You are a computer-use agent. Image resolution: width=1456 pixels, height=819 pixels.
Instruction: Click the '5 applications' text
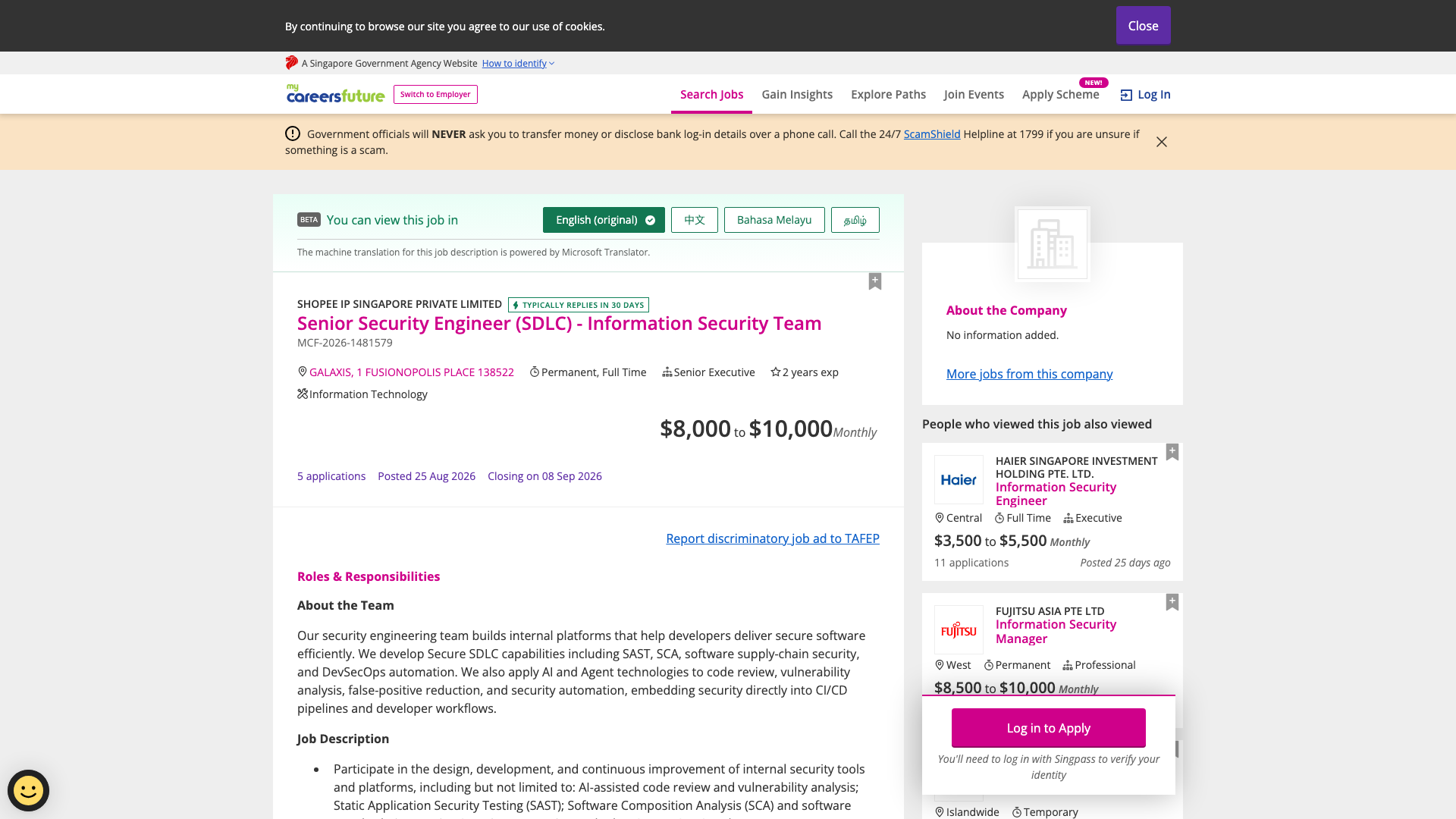click(331, 476)
